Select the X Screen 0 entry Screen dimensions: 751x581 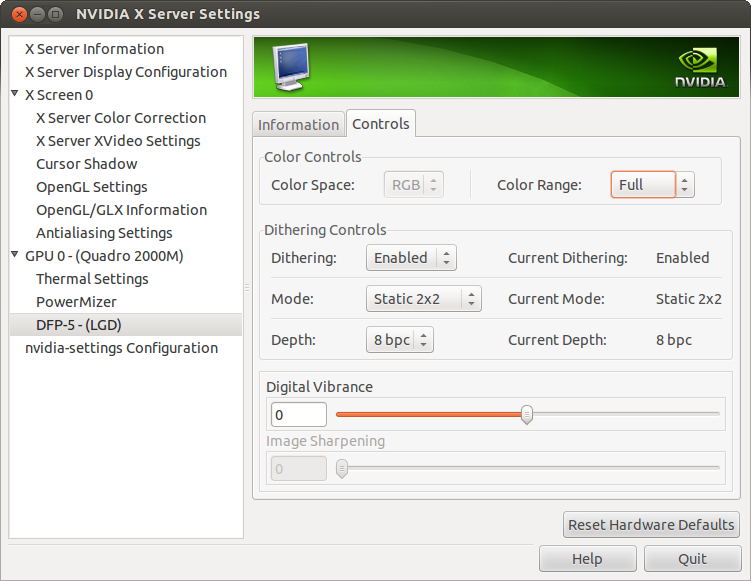(x=59, y=95)
